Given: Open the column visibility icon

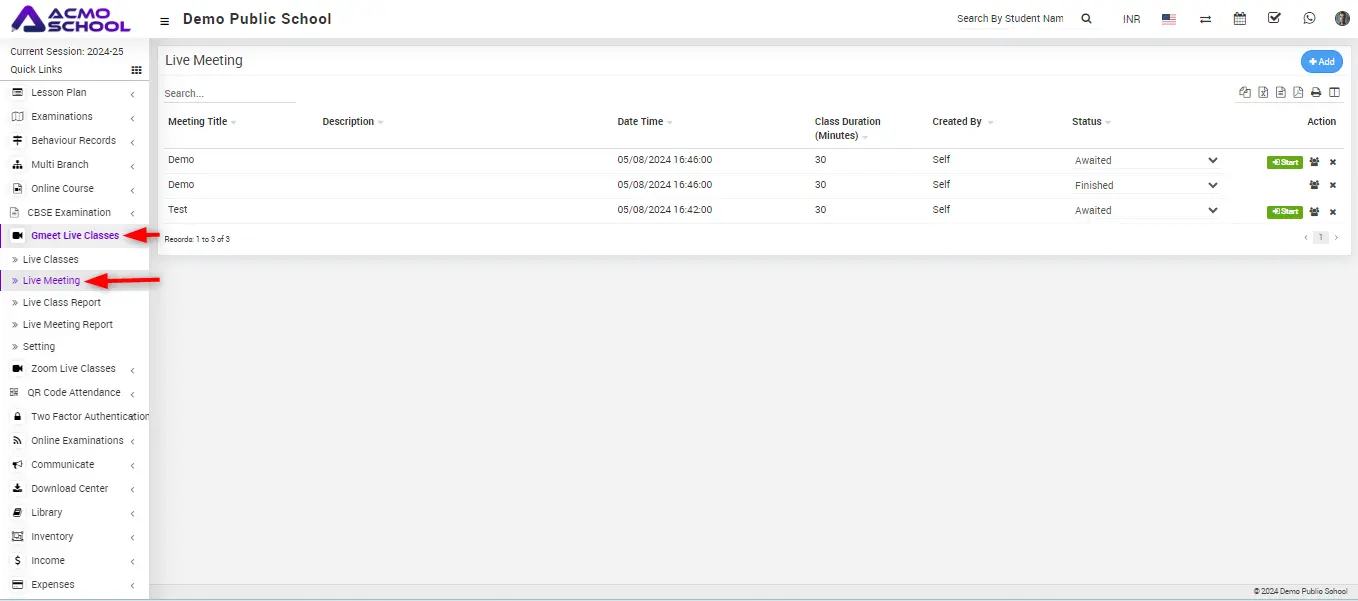Looking at the screenshot, I should (x=1334, y=93).
